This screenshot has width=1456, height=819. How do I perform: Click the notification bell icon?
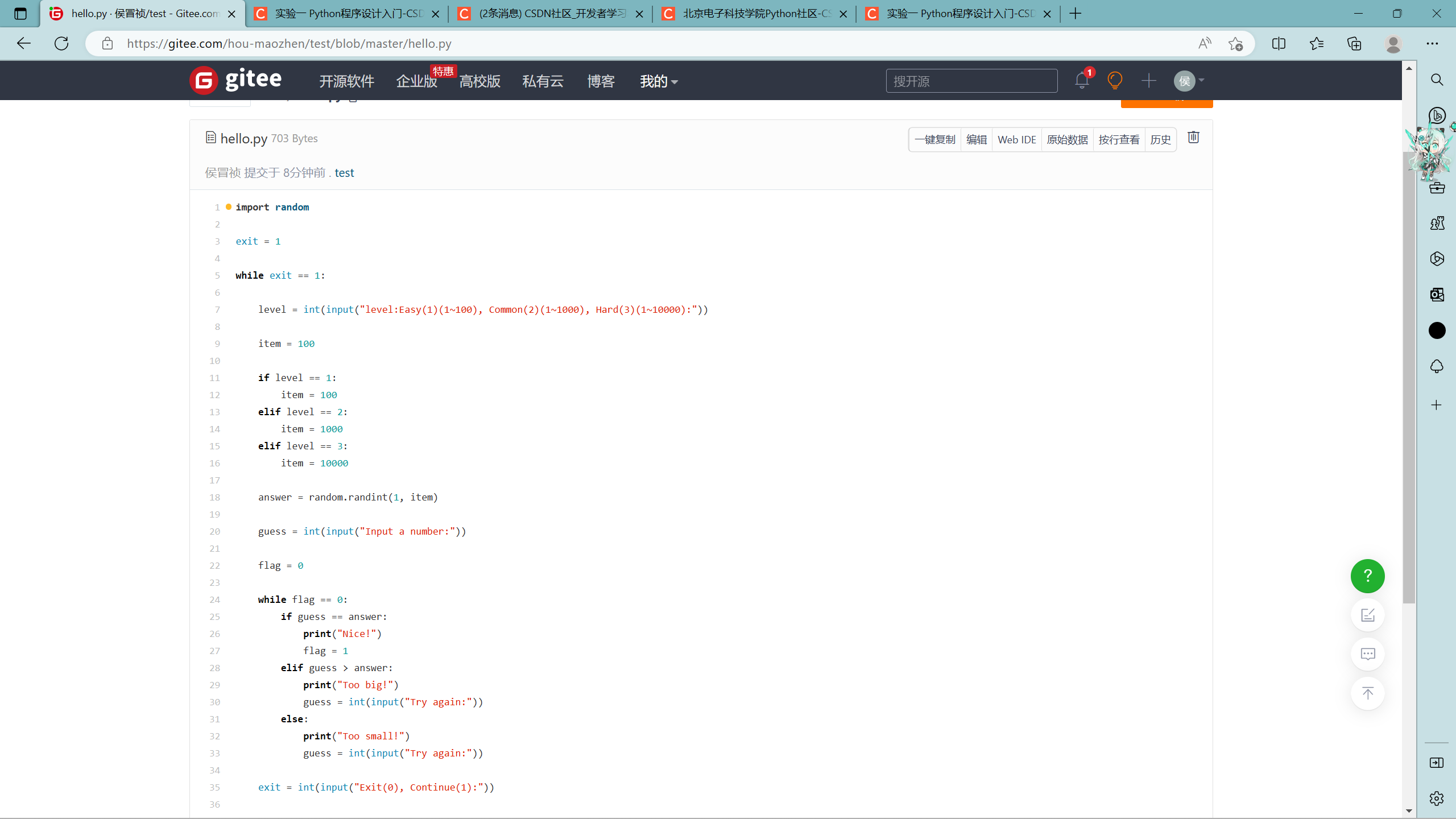1082,81
